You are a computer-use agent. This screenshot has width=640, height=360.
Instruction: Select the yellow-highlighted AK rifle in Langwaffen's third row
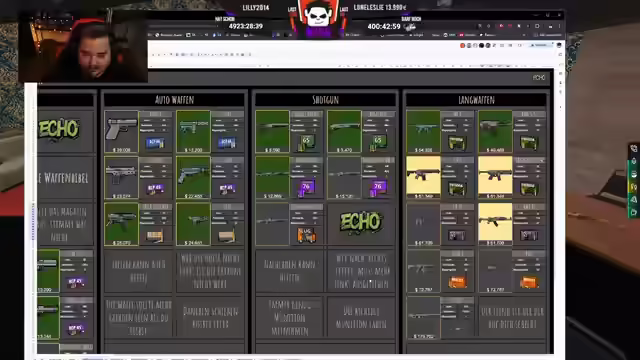495,224
